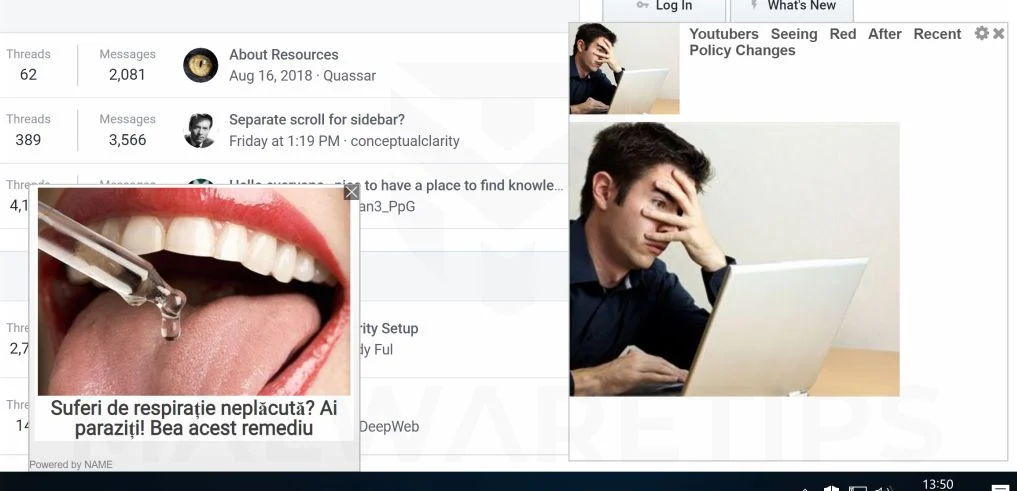Click the 13:50 taskbar clock
Image resolution: width=1017 pixels, height=491 pixels.
click(937, 484)
